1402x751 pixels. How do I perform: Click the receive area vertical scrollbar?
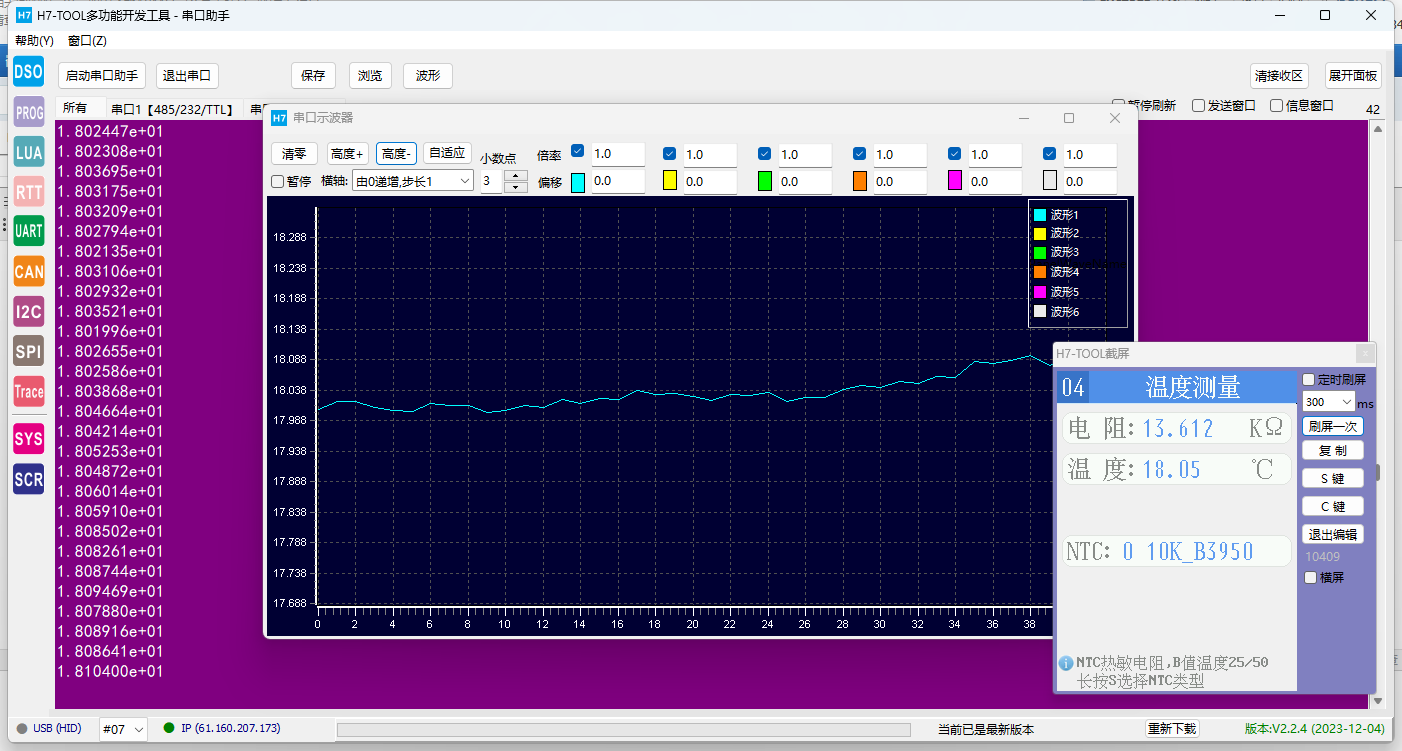click(1378, 414)
